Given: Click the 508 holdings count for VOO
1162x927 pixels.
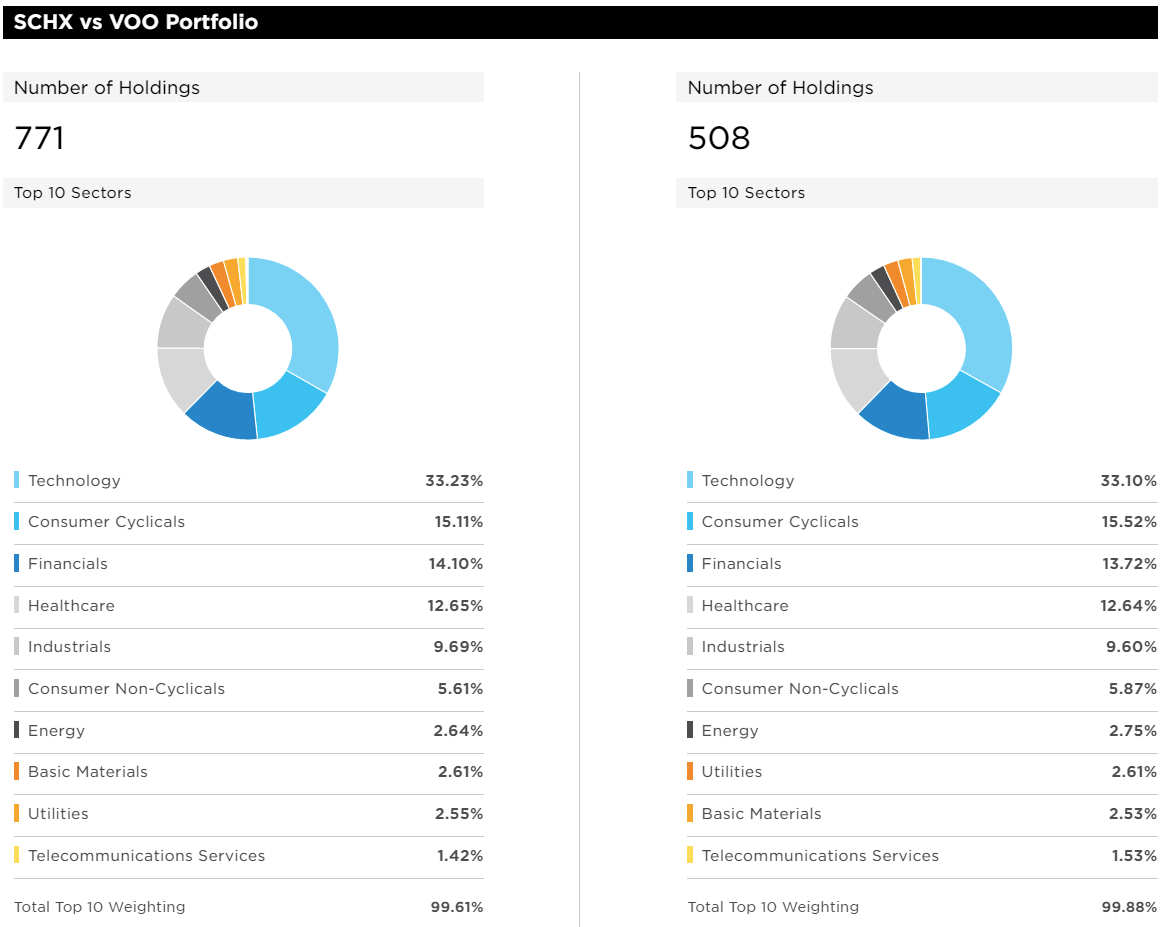Looking at the screenshot, I should tap(718, 138).
